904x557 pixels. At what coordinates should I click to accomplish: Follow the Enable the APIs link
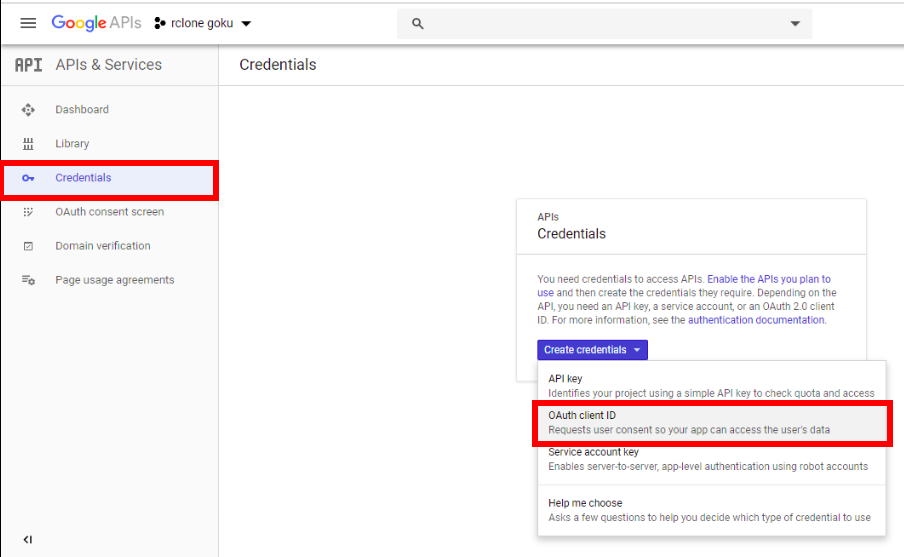click(x=769, y=279)
